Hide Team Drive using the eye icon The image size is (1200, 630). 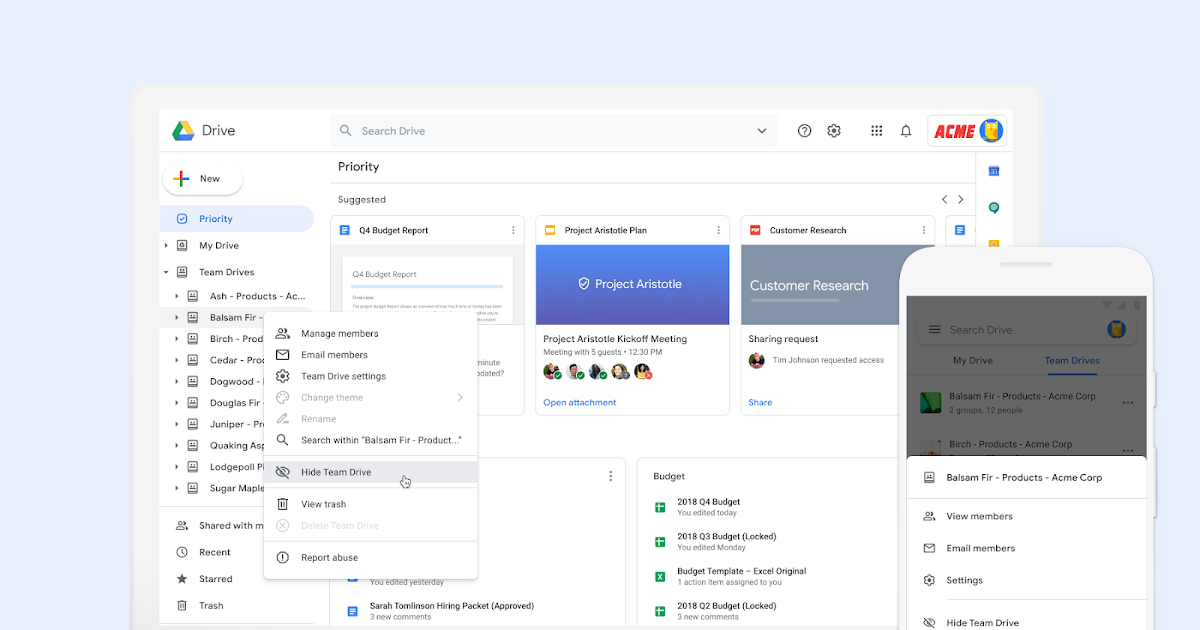tap(283, 471)
